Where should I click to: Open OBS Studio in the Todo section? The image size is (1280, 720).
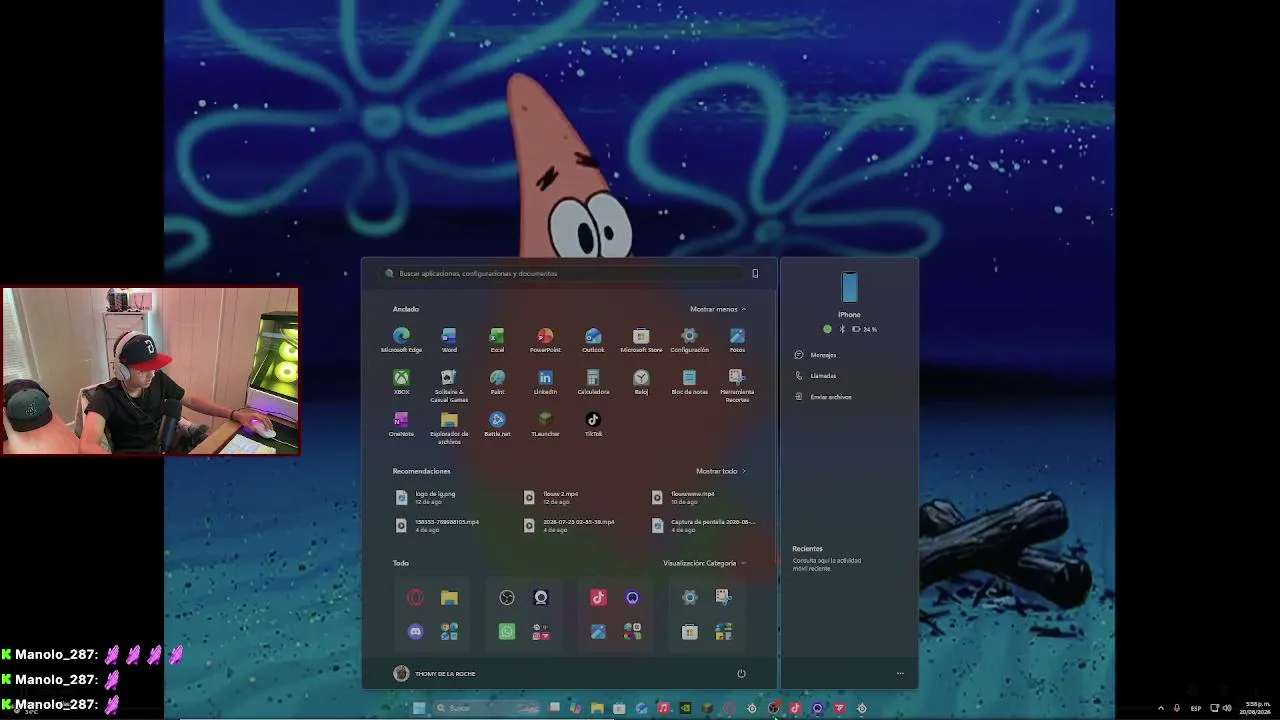507,598
